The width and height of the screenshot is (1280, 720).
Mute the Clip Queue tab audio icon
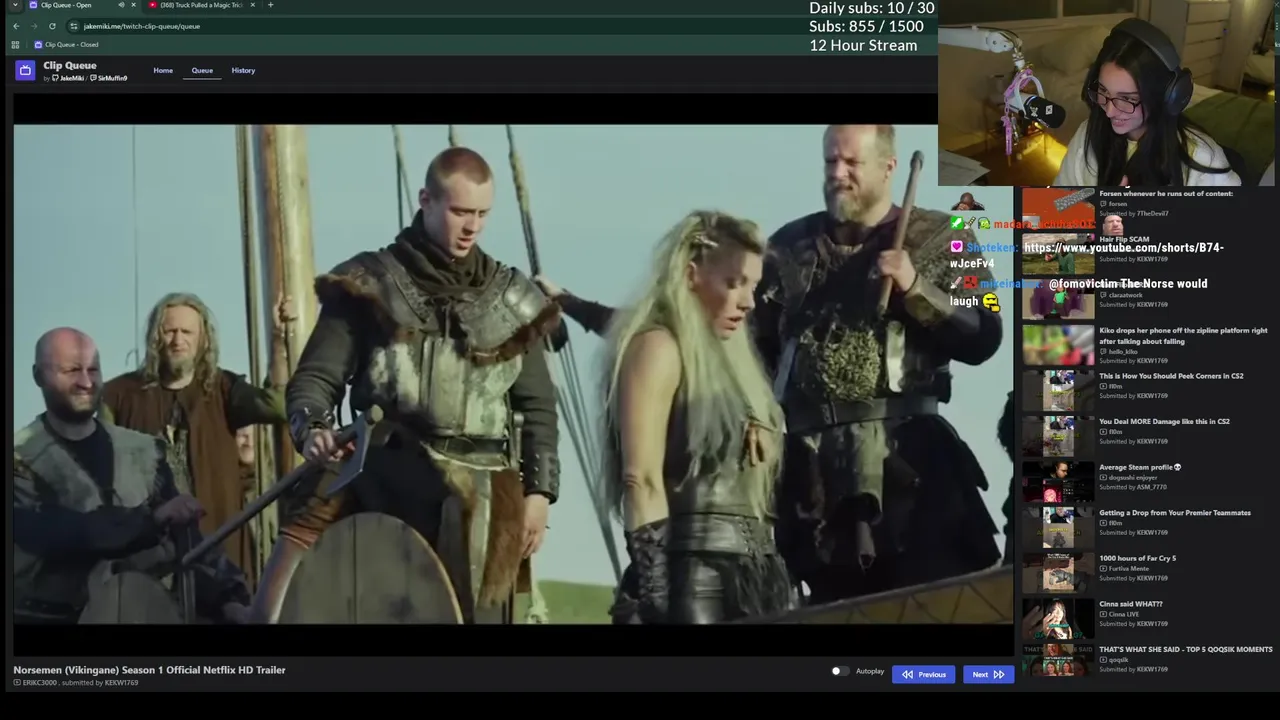tap(121, 5)
